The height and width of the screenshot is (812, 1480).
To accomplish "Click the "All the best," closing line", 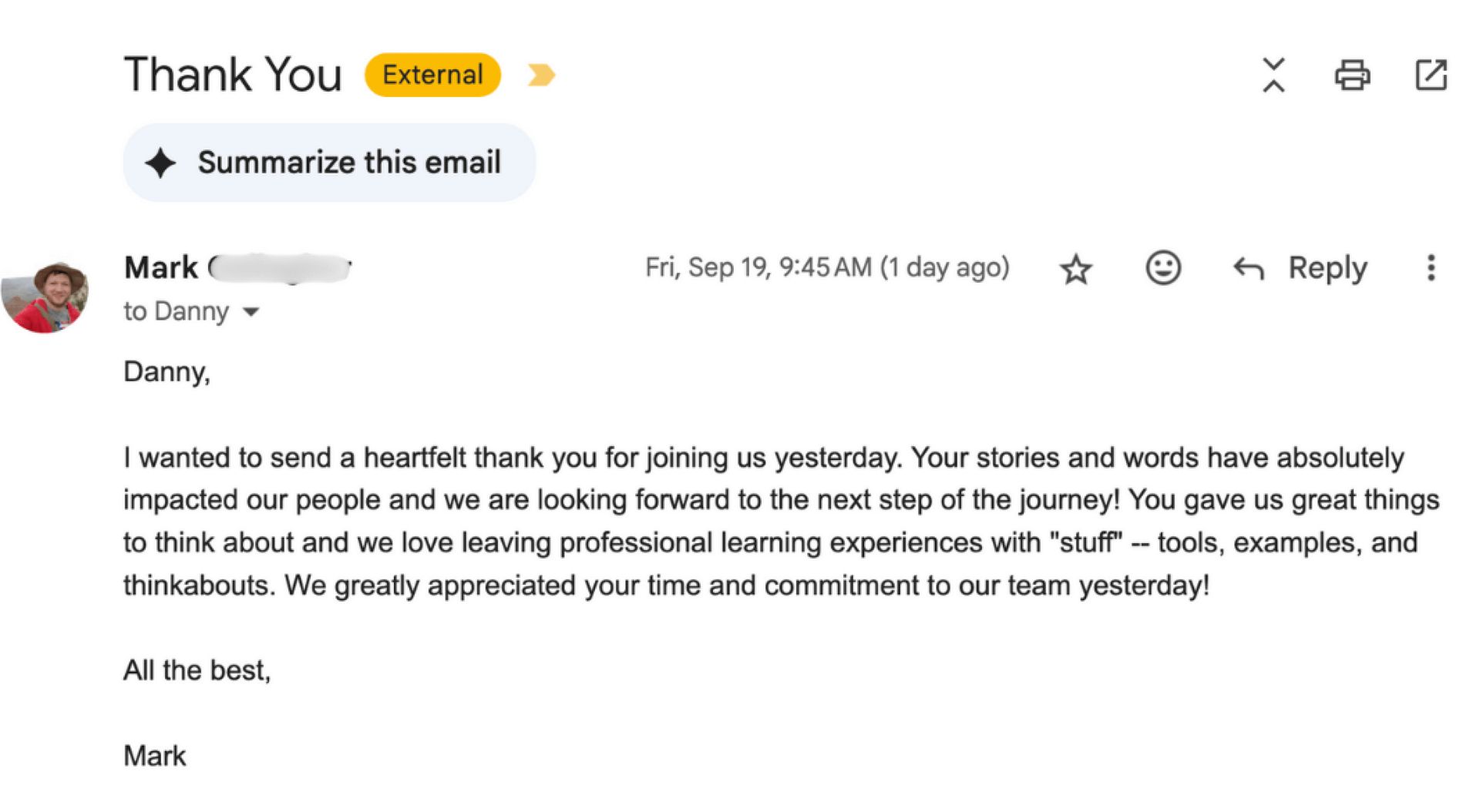I will [197, 670].
